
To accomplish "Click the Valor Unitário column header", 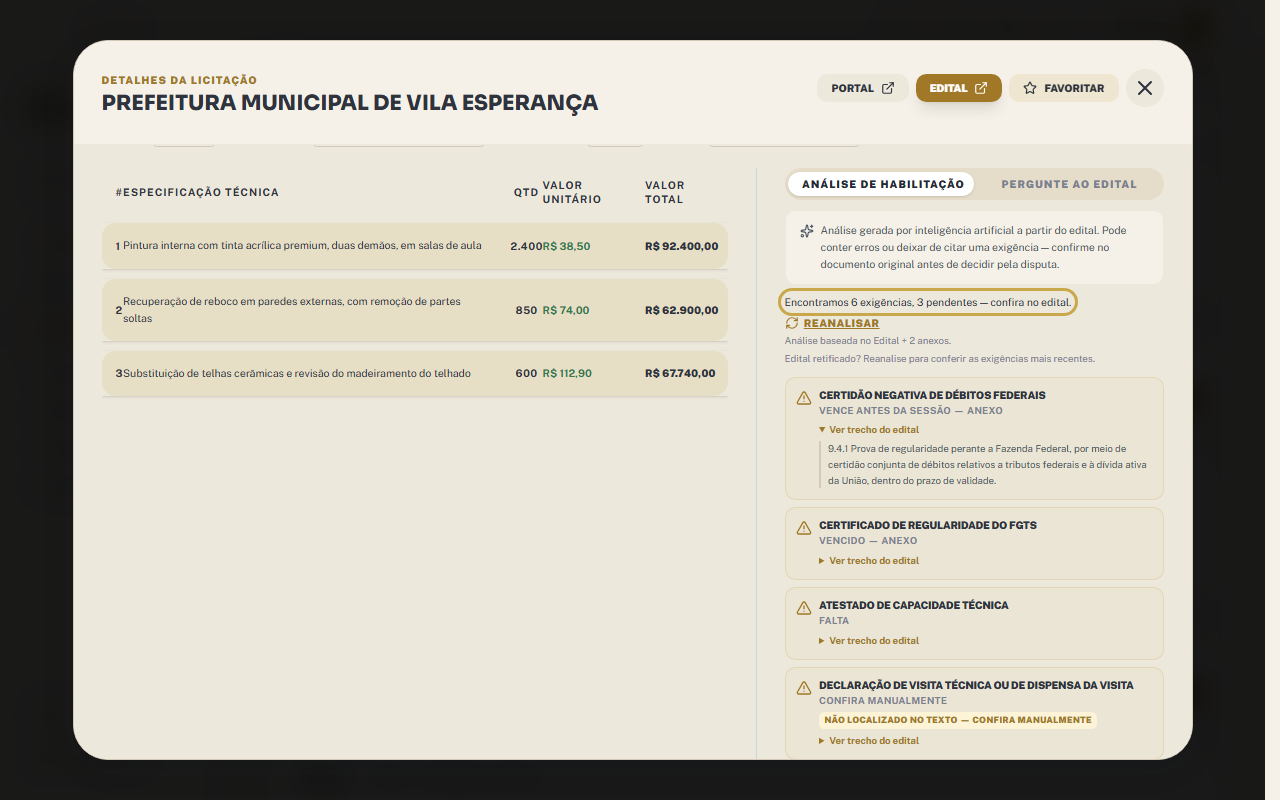I will click(572, 192).
